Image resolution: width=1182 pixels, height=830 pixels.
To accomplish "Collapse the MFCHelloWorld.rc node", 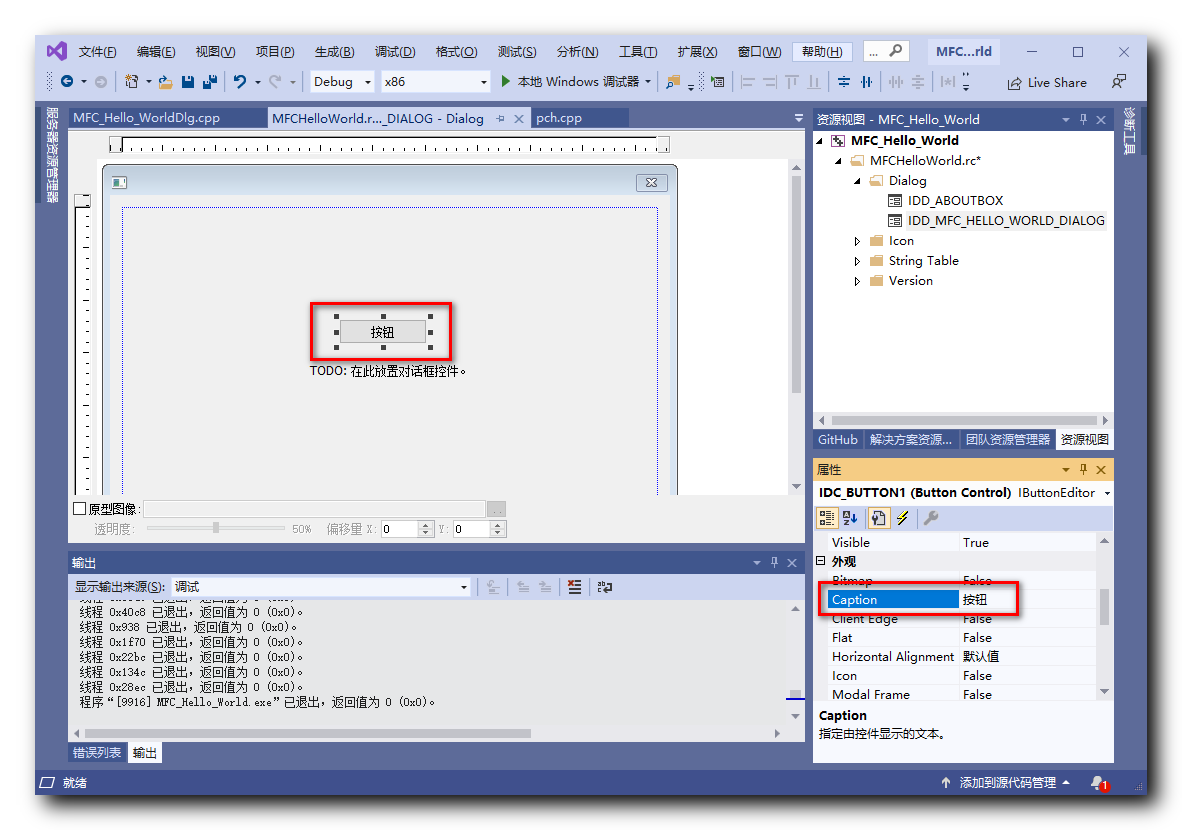I will point(838,161).
